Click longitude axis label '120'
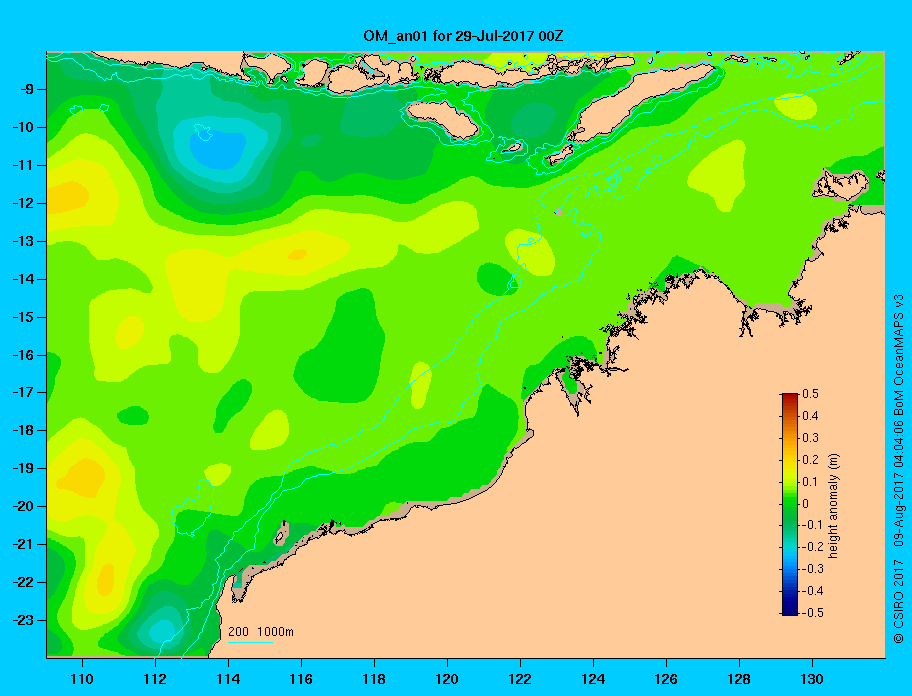This screenshot has width=912, height=696. pos(447,679)
